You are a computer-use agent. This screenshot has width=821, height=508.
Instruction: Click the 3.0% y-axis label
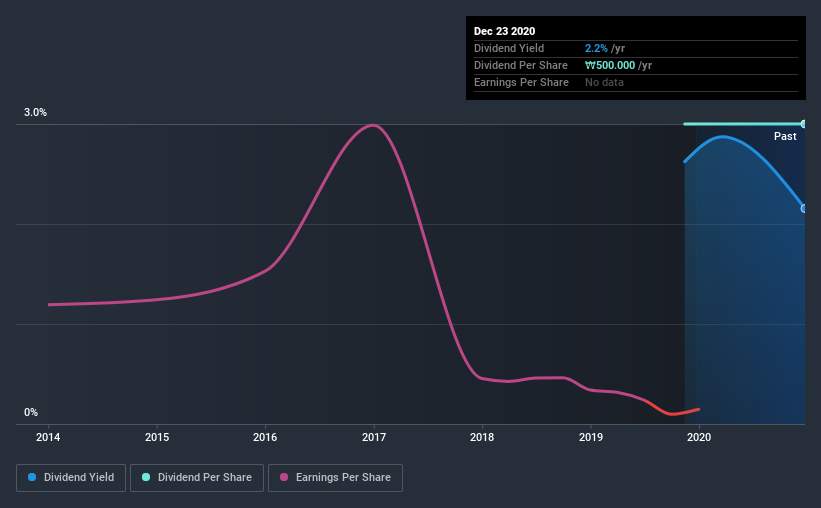click(x=36, y=113)
